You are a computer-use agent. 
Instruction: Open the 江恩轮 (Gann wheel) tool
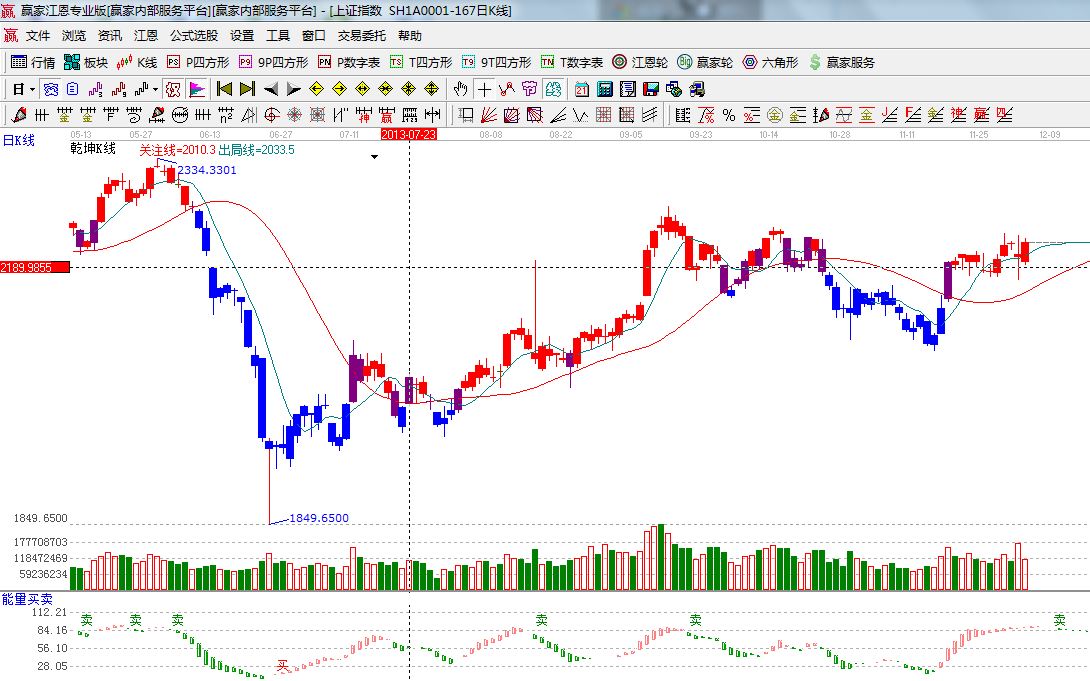pyautogui.click(x=640, y=62)
